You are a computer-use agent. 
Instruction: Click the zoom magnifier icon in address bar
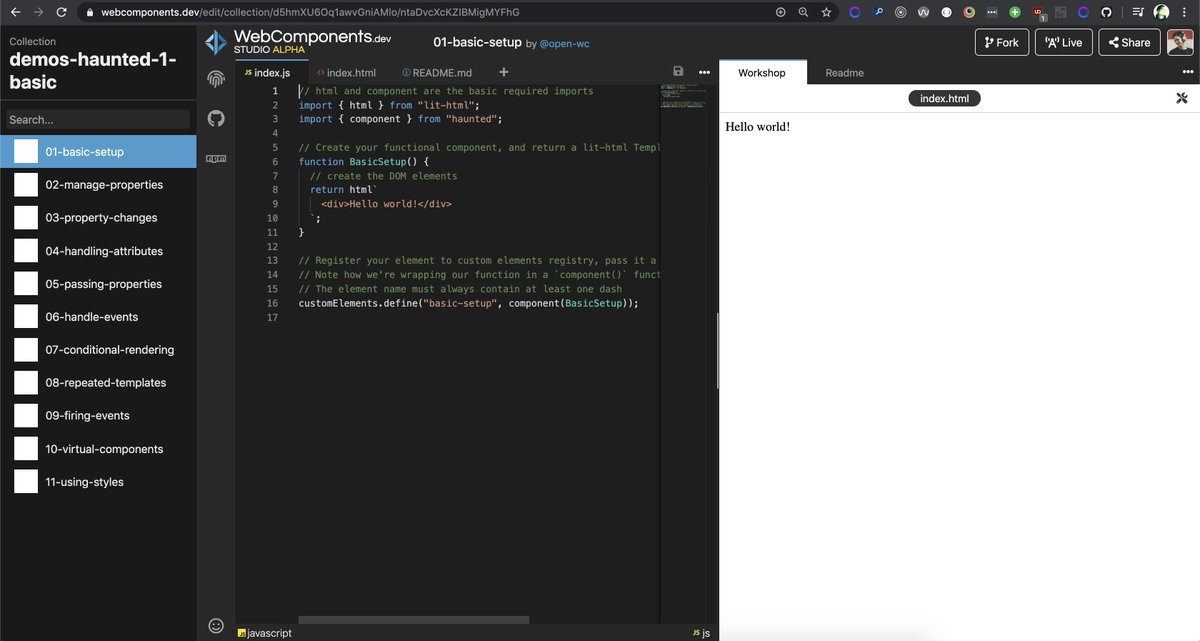click(x=803, y=12)
